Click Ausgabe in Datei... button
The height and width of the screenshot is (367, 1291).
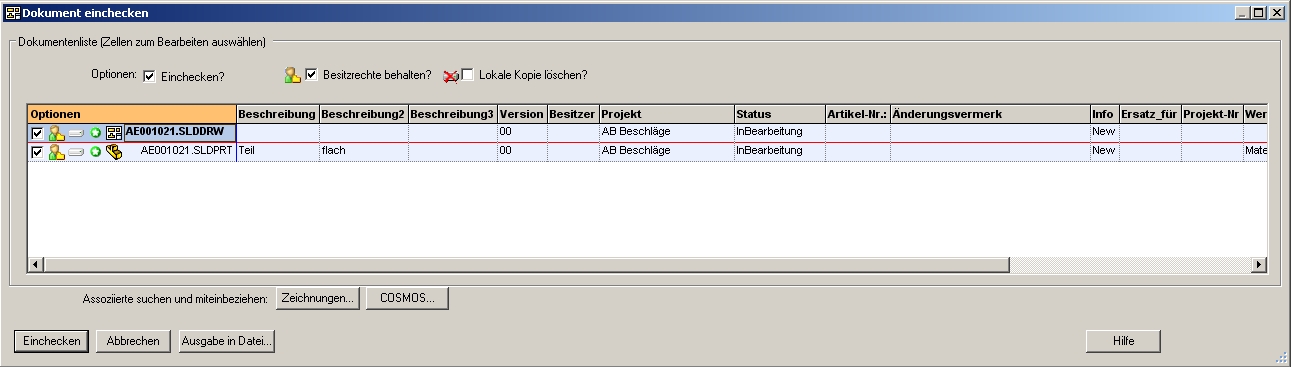click(227, 341)
